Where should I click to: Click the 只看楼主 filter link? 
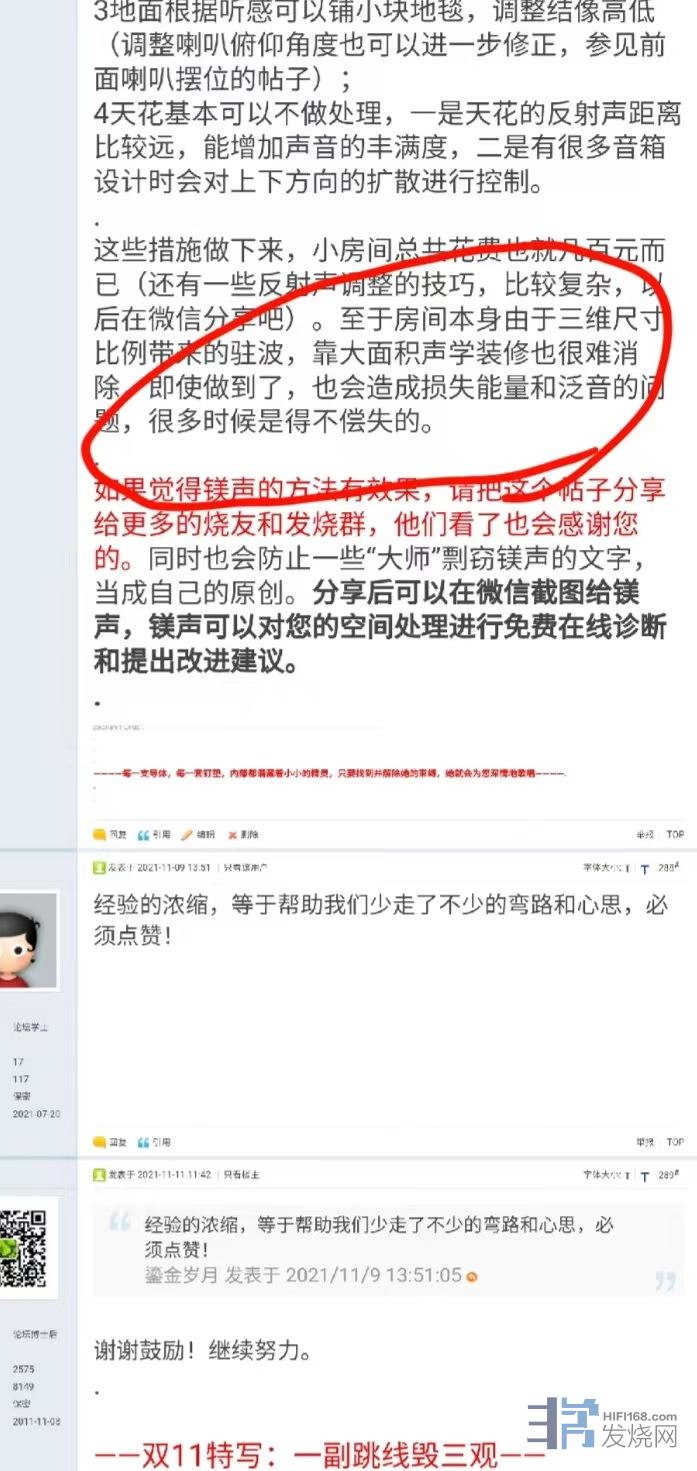point(241,1174)
